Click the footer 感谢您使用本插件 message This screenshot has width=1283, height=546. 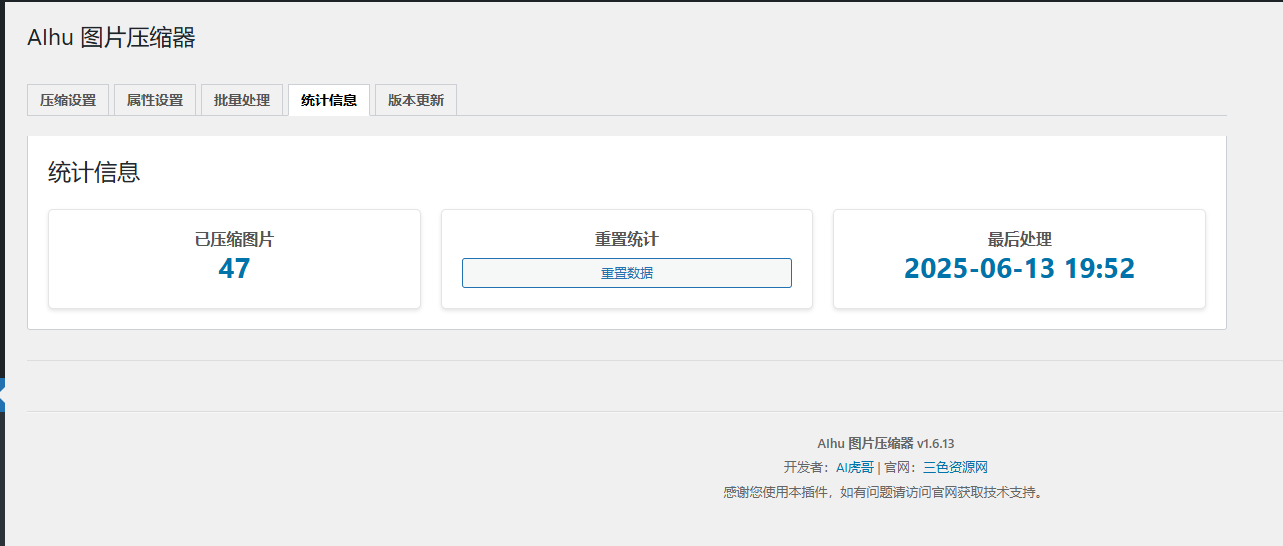point(882,492)
